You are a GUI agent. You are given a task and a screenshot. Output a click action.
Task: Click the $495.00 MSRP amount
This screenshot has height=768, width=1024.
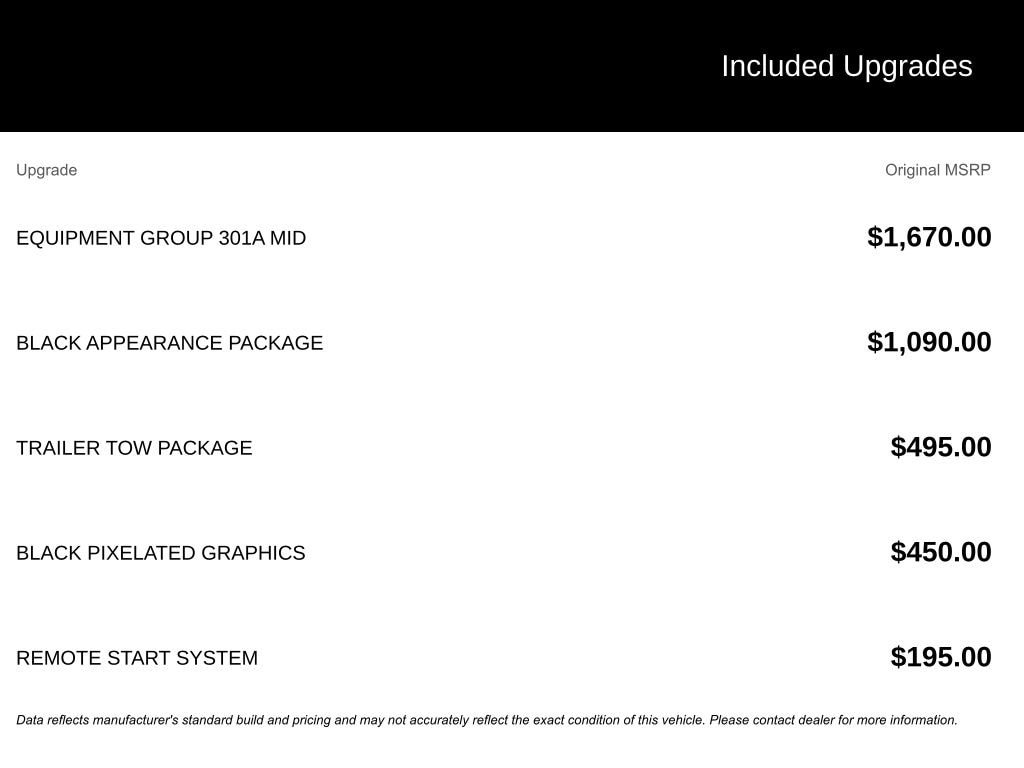tap(941, 447)
